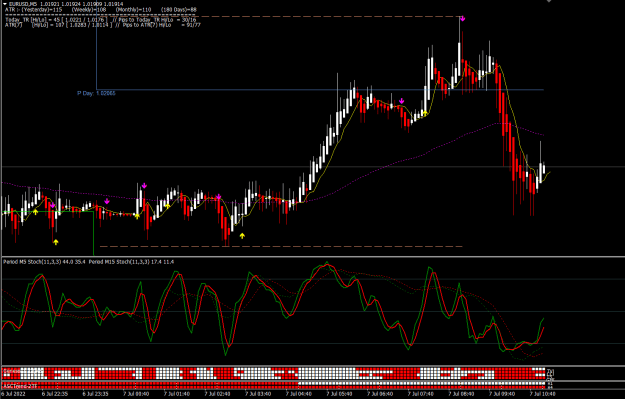This screenshot has width=625, height=399.
Task: Click the ATR Yesterday/Weekly/Monthly readout line
Action: [x=102, y=9]
